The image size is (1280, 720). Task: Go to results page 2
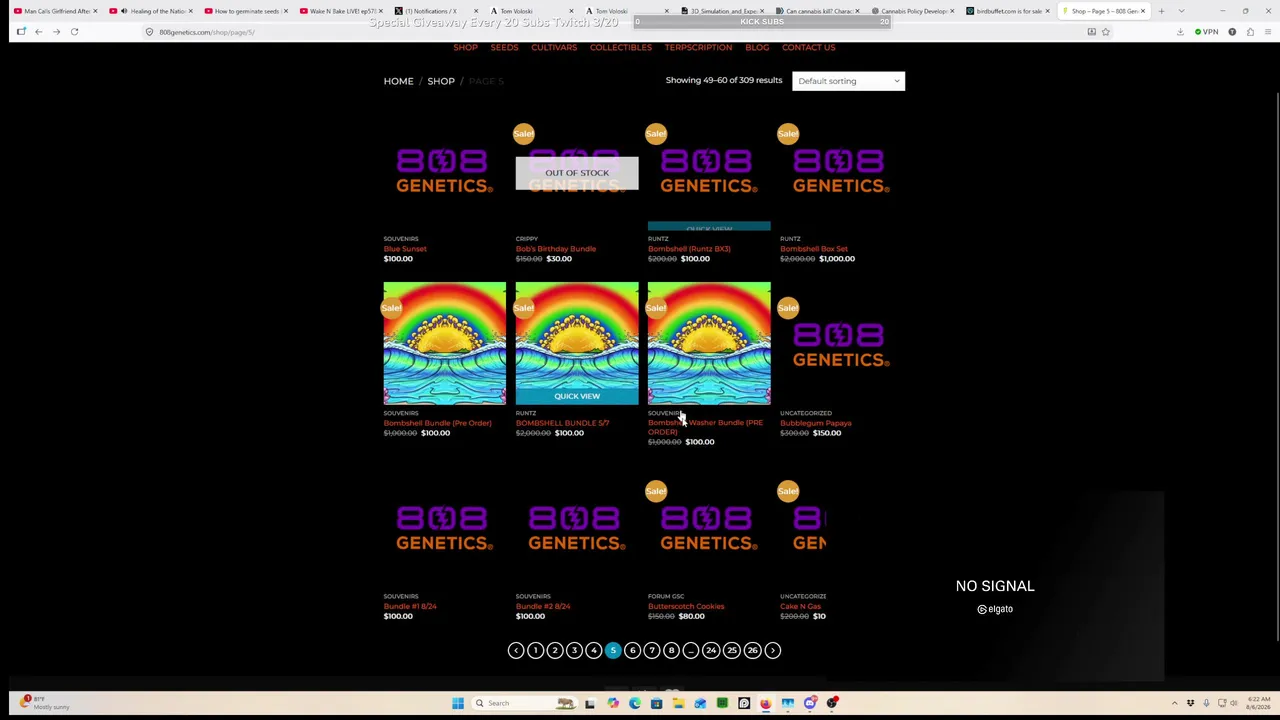(x=555, y=651)
